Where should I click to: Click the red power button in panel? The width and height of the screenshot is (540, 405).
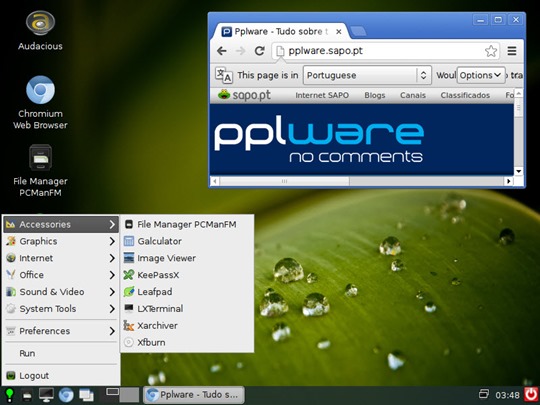pos(531,394)
